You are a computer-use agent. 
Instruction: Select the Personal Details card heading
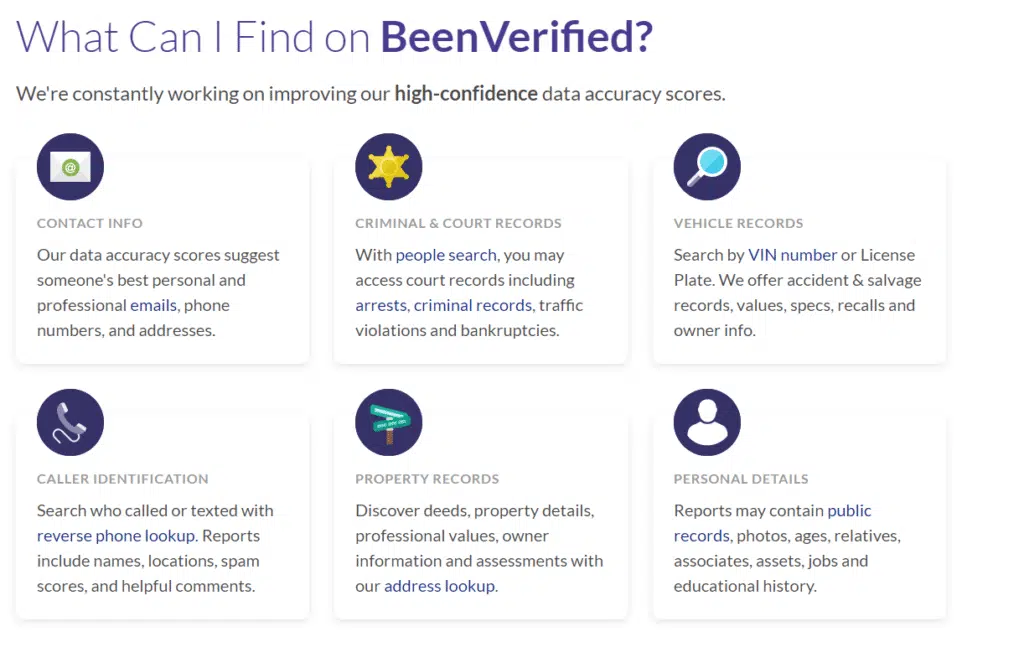pos(741,479)
